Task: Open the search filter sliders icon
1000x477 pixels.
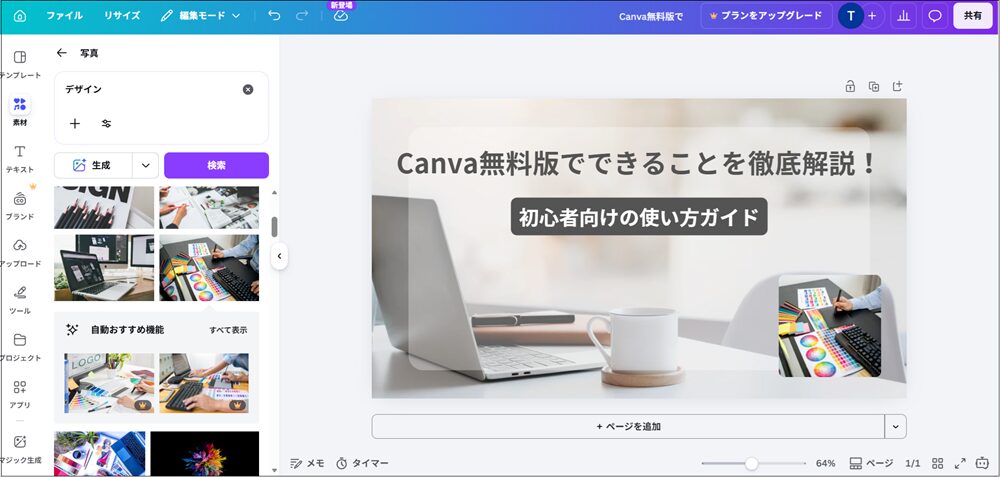Action: coord(107,124)
